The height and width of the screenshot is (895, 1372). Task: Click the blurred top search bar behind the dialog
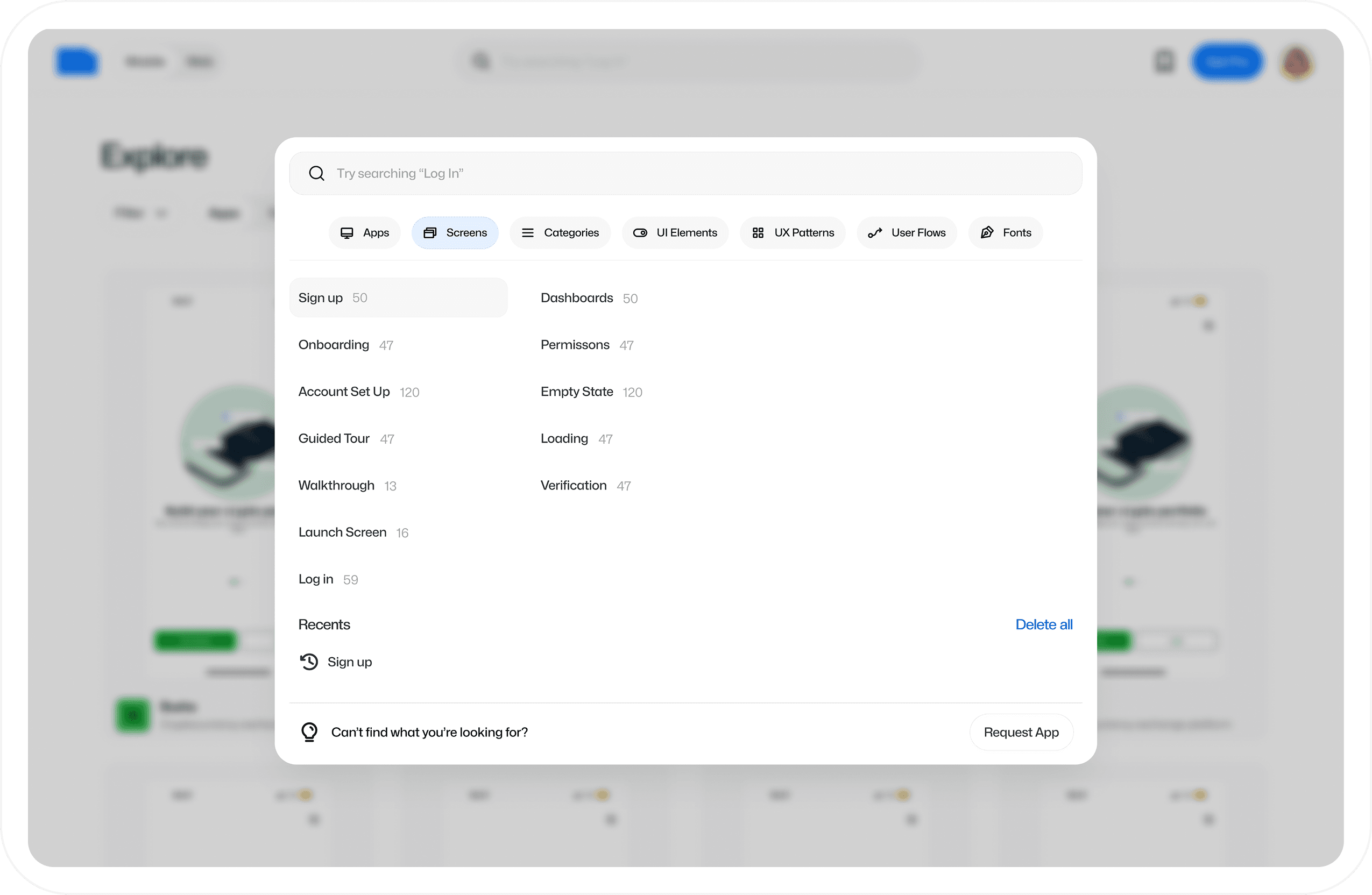[689, 61]
